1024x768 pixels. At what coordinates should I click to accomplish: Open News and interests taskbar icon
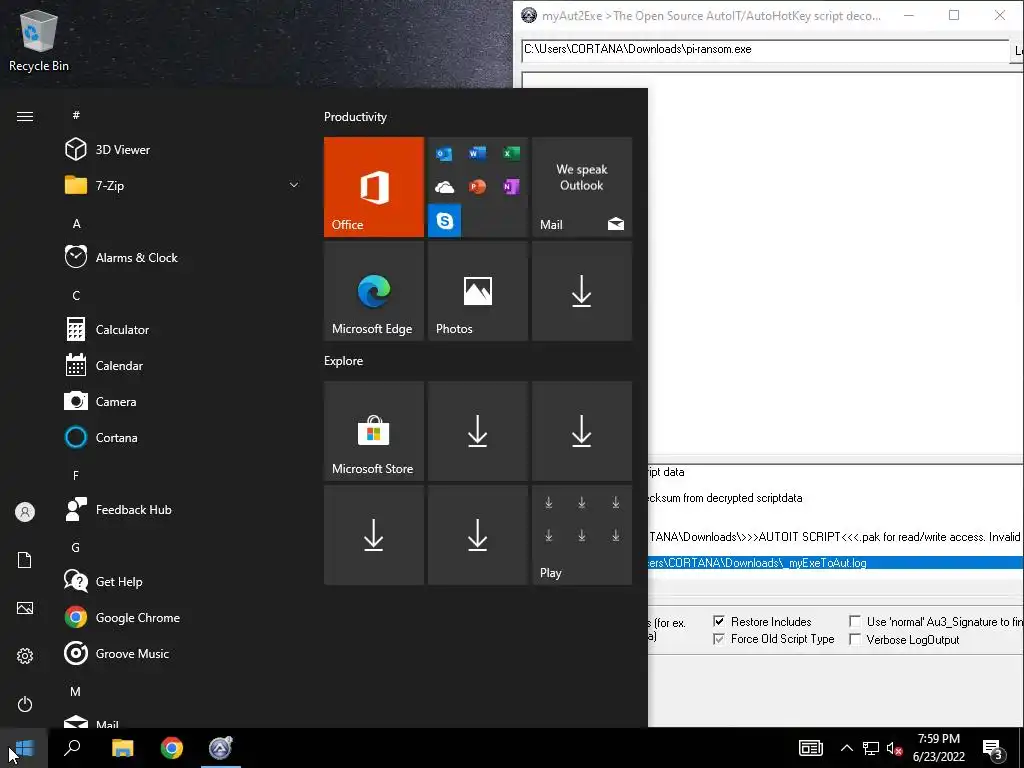(x=810, y=748)
